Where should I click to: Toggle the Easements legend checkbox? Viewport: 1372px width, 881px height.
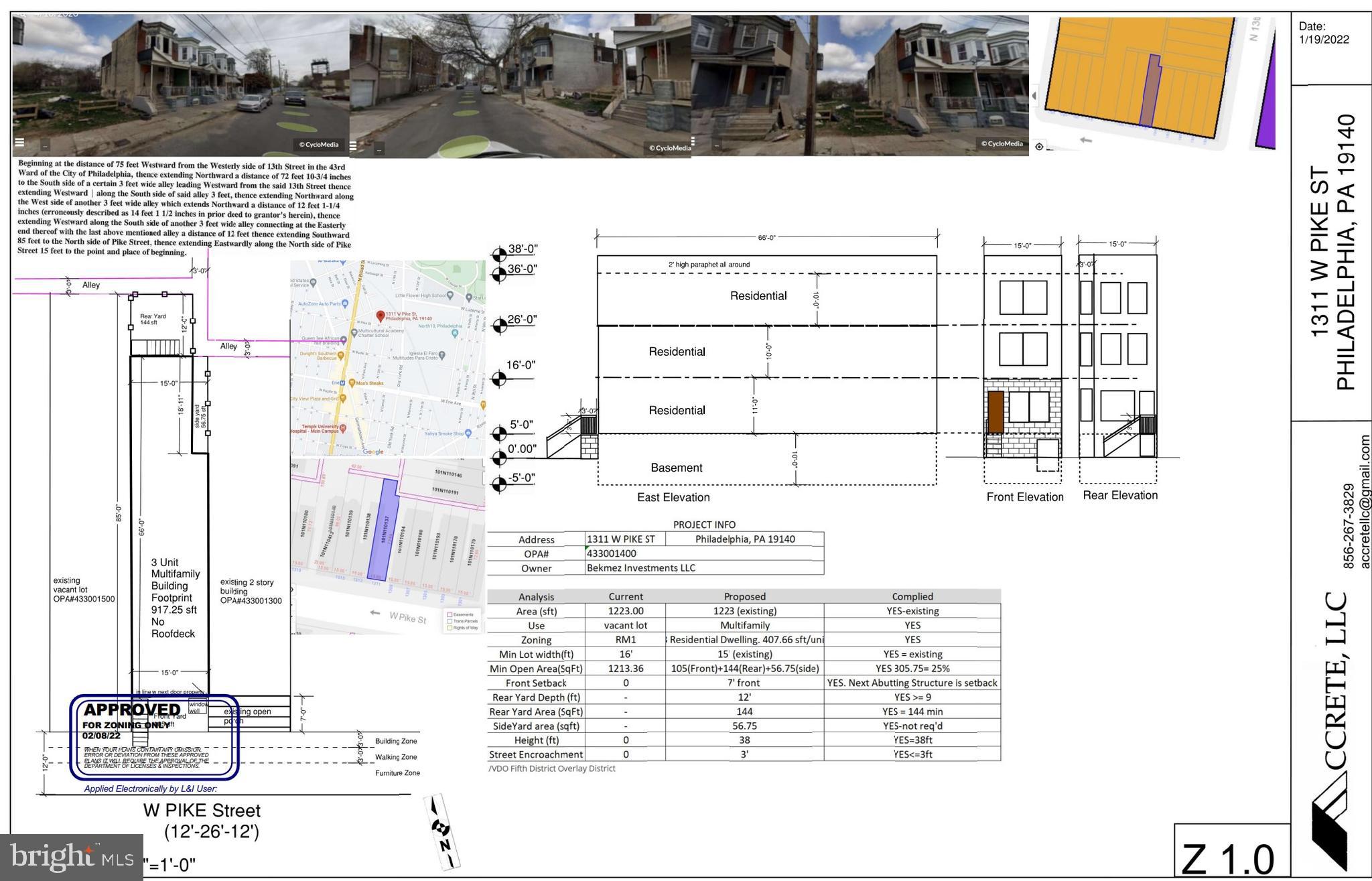(x=450, y=614)
